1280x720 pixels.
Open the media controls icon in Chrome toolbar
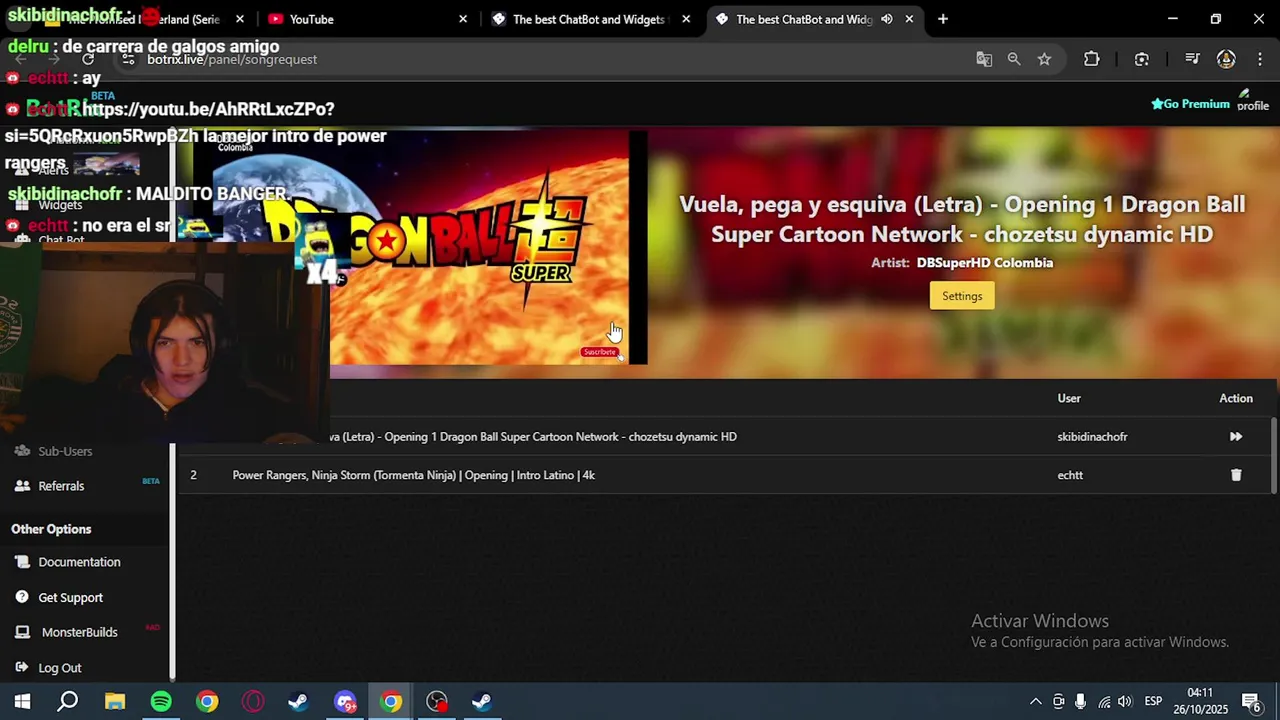click(x=1192, y=59)
